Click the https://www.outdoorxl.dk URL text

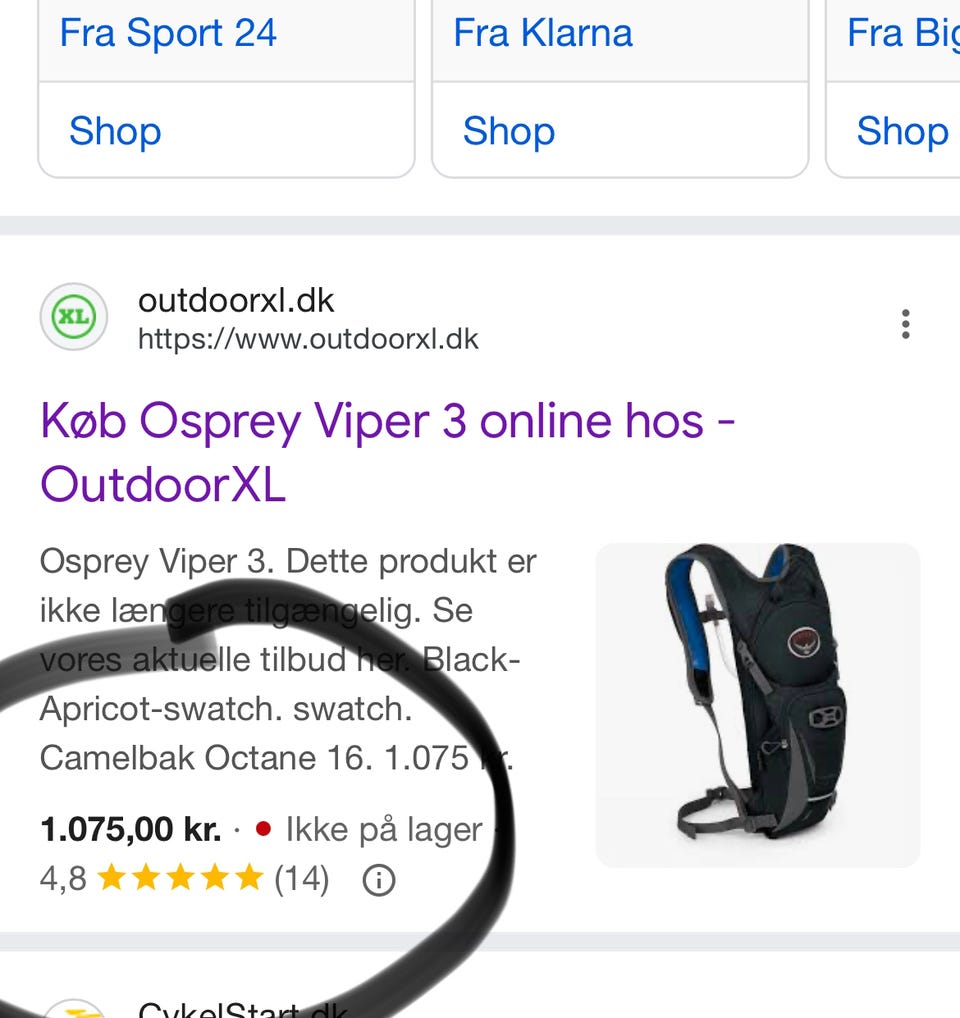(308, 340)
